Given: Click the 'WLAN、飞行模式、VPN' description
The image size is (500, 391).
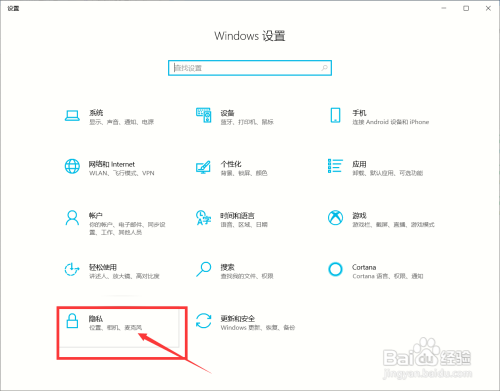Looking at the screenshot, I should [x=122, y=173].
